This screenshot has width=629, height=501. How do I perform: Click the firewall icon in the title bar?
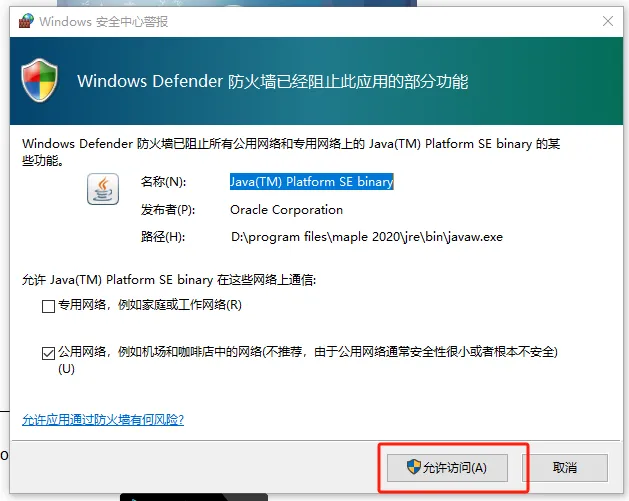pos(26,21)
